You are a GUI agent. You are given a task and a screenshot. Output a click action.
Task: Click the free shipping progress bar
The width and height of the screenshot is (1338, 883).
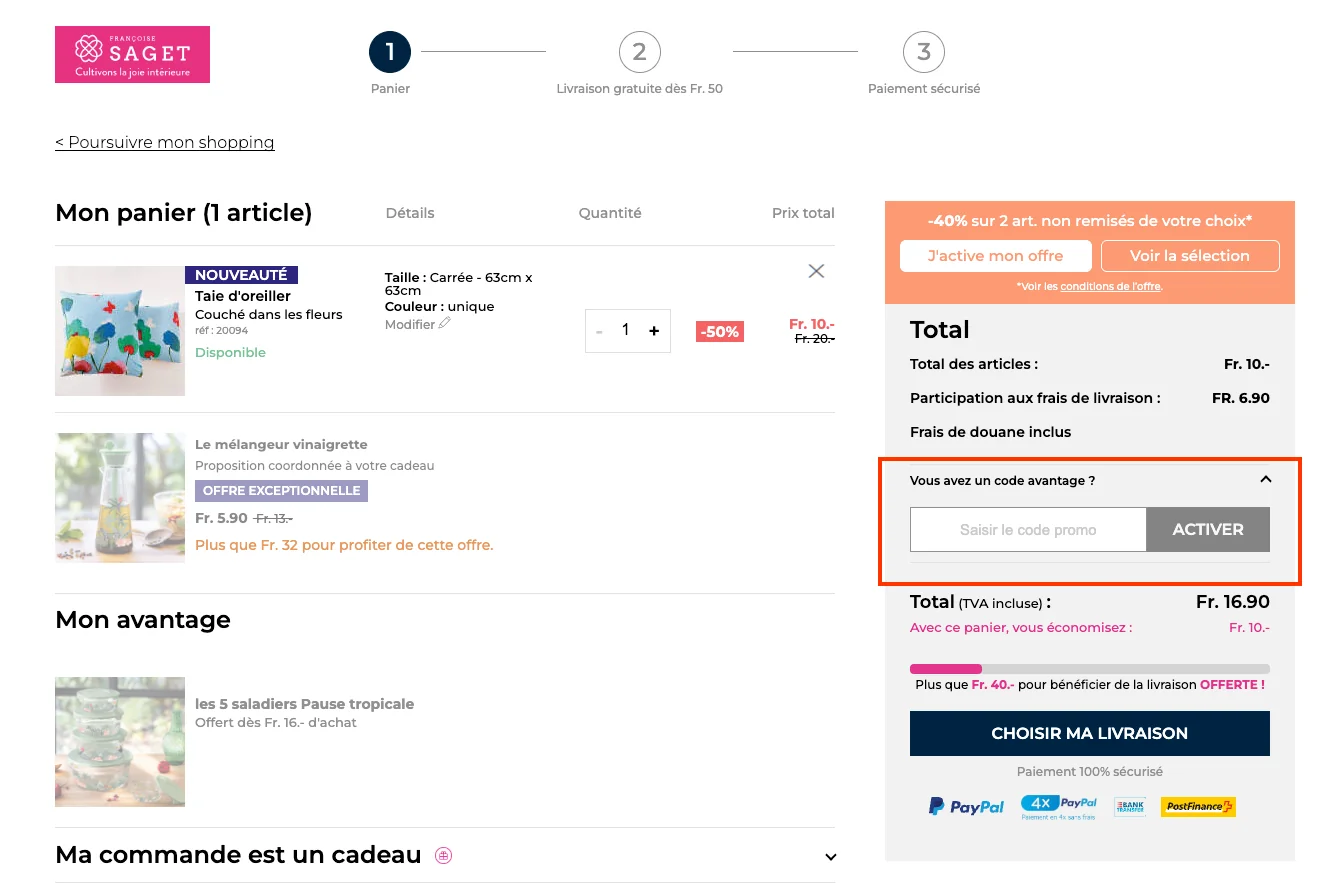pyautogui.click(x=1089, y=668)
